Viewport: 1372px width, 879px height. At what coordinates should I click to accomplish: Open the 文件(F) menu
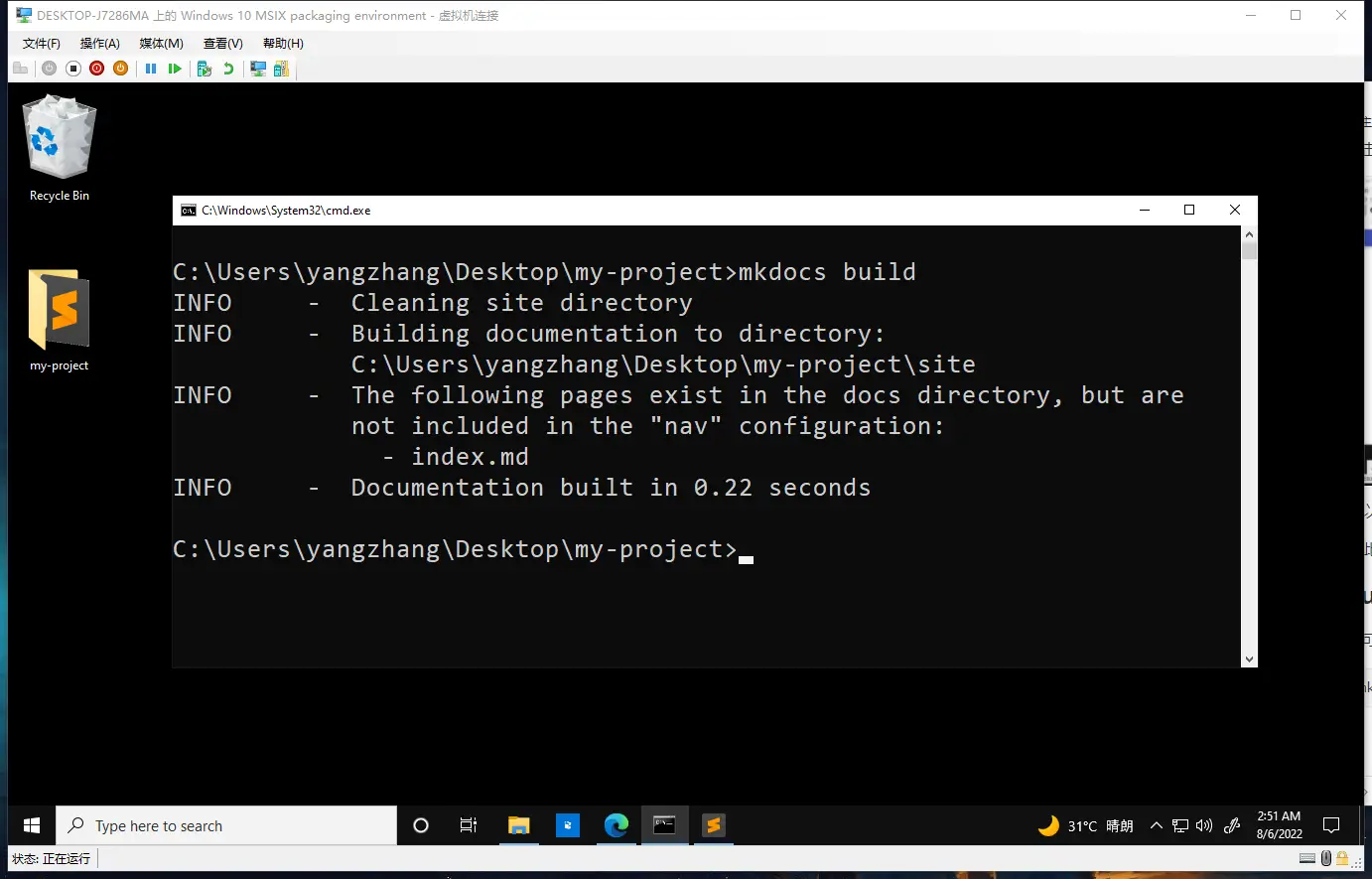coord(41,44)
